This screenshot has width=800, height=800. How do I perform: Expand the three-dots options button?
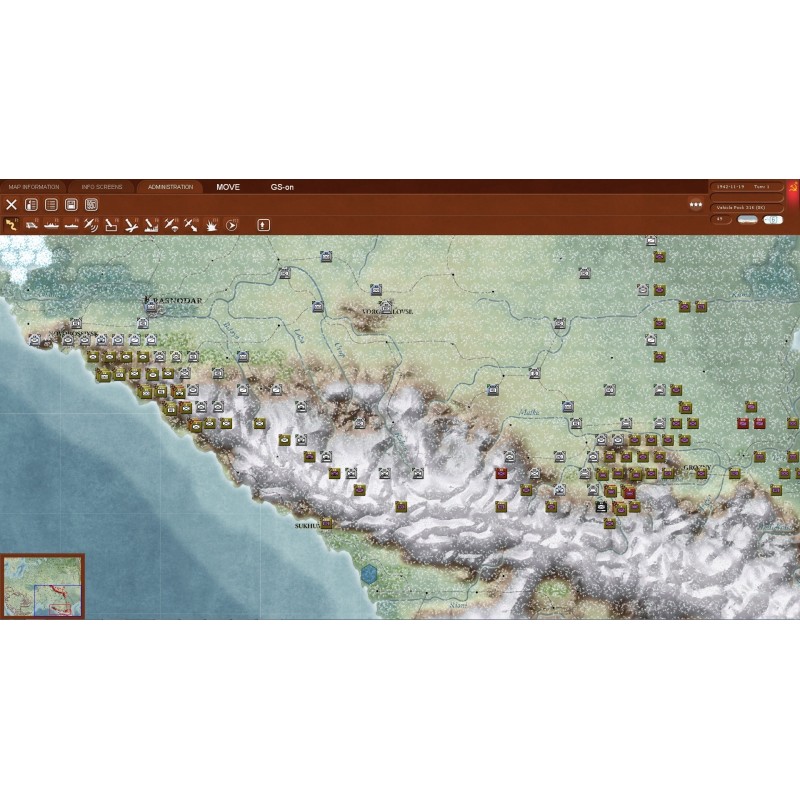click(x=695, y=205)
